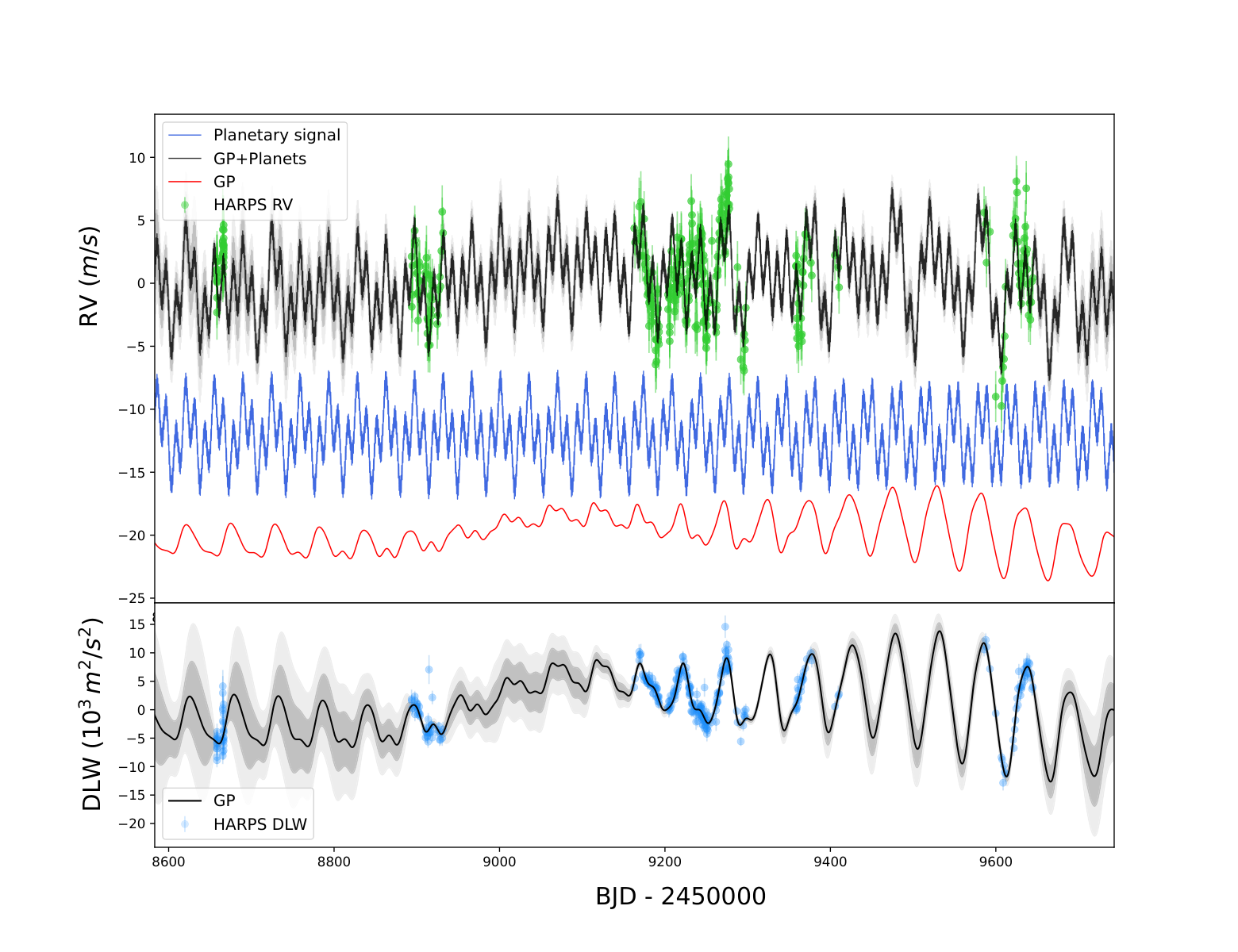Screen dimensions: 1238x952
Task: Click the red GP legend line
Action: (x=185, y=182)
